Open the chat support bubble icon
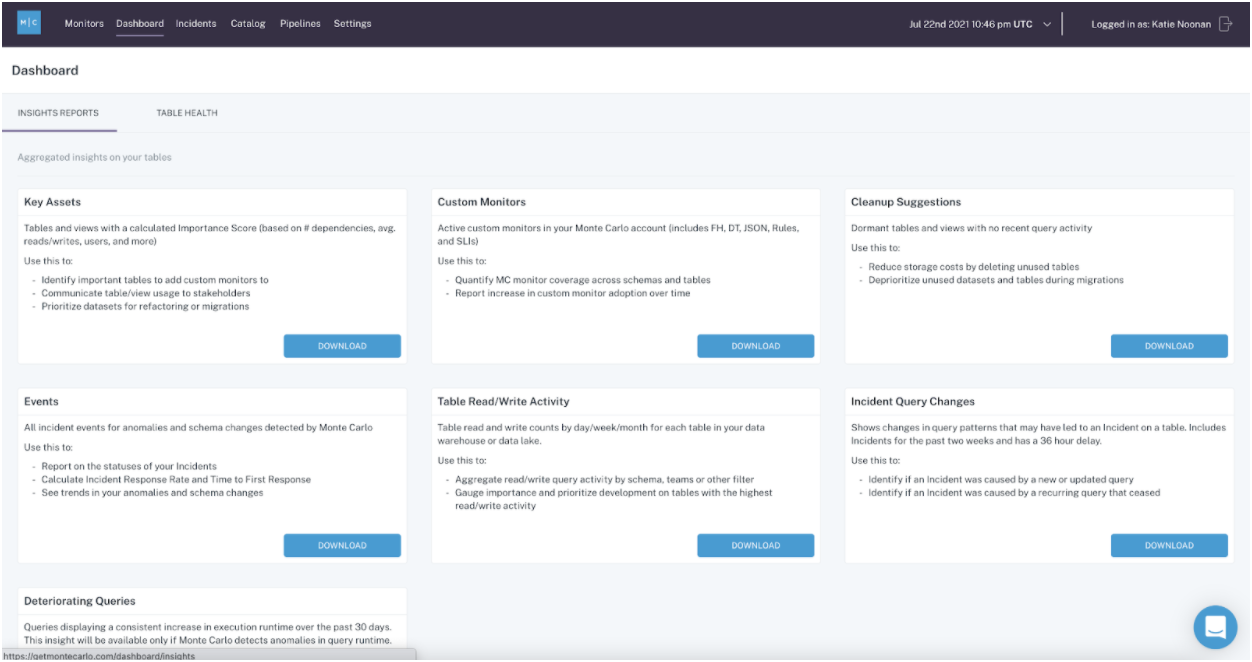The image size is (1252, 662). click(x=1215, y=627)
